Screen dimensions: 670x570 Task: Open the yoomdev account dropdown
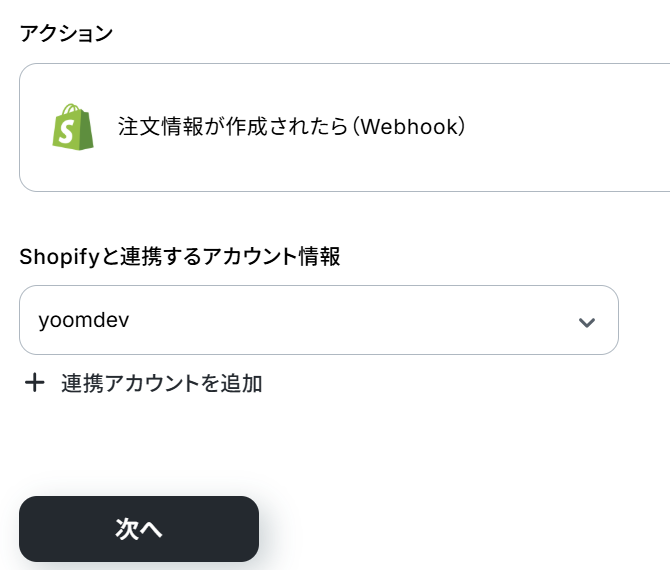coord(318,320)
